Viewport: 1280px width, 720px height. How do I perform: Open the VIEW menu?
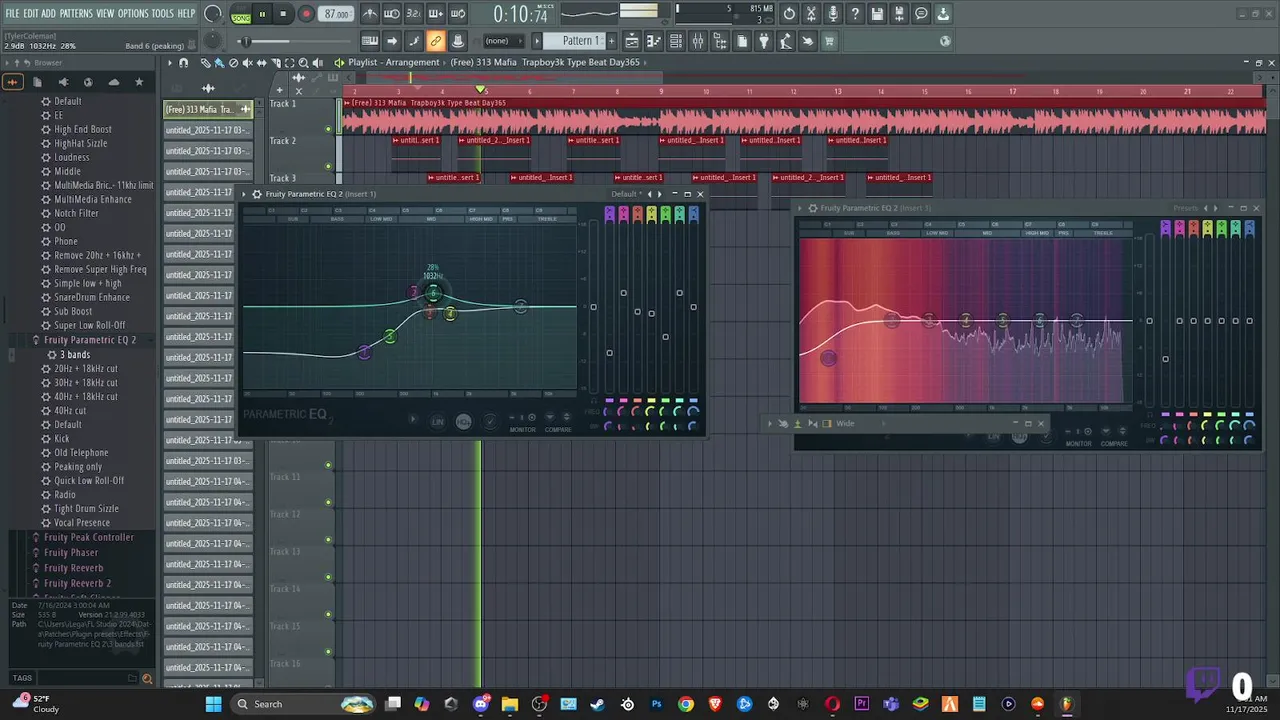[105, 14]
